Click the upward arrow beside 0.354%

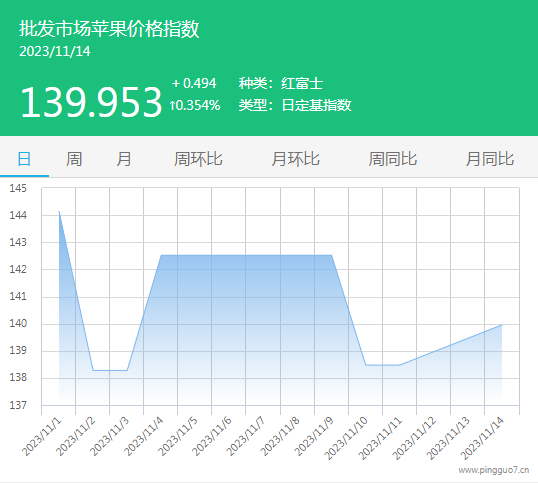(x=173, y=105)
